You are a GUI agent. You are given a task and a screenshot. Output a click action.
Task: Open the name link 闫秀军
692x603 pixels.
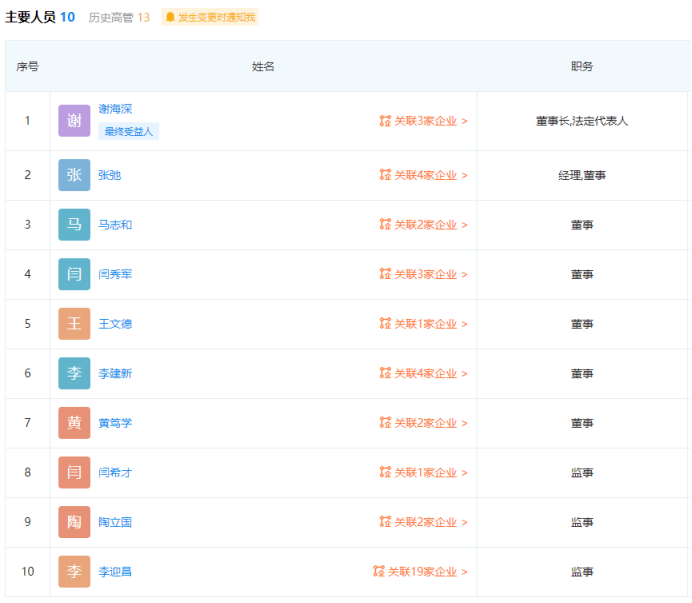click(x=115, y=274)
